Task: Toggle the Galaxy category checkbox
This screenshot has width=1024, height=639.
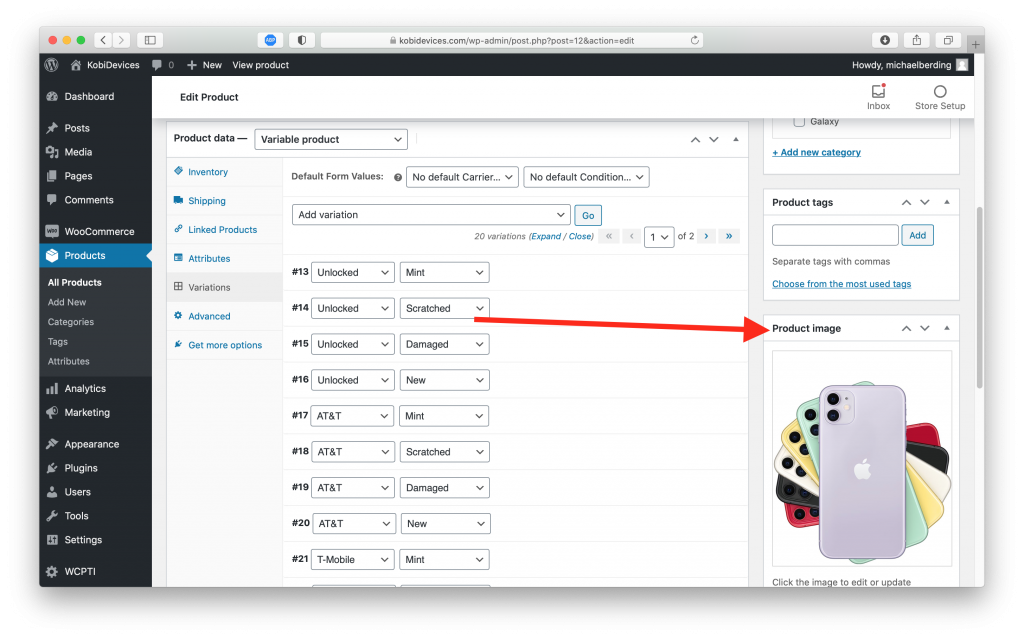Action: coord(799,122)
